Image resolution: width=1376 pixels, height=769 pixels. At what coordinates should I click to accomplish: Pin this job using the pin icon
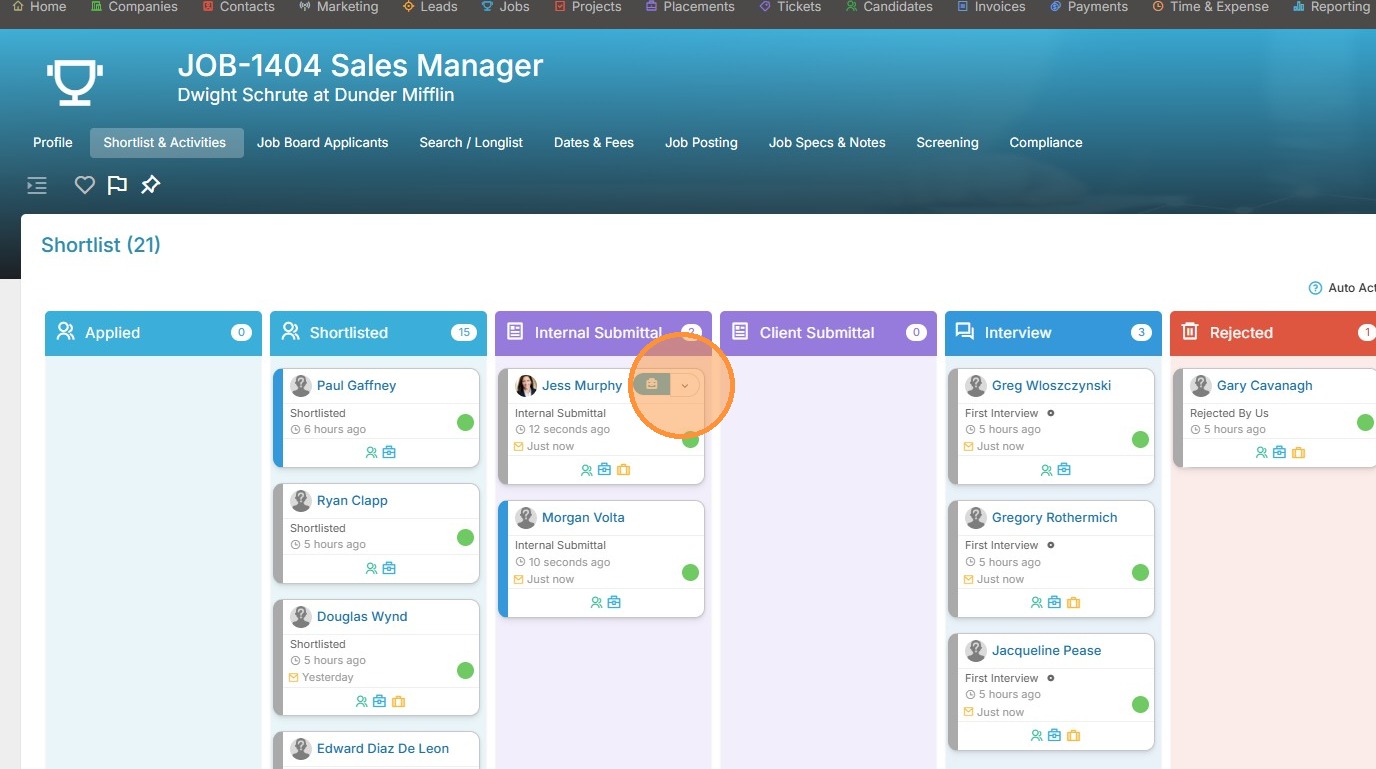point(150,185)
